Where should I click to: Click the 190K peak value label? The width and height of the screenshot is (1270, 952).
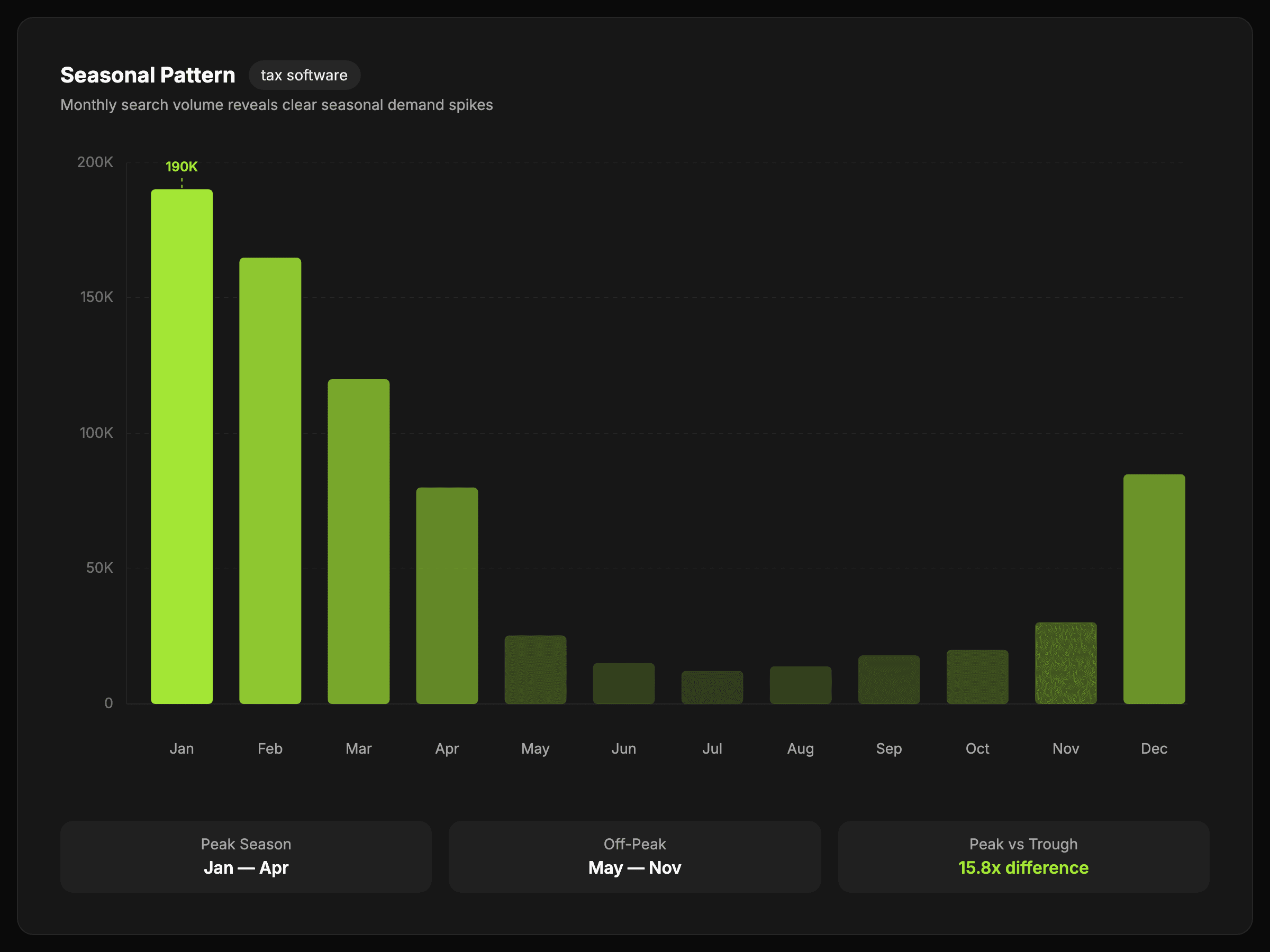pyautogui.click(x=182, y=167)
